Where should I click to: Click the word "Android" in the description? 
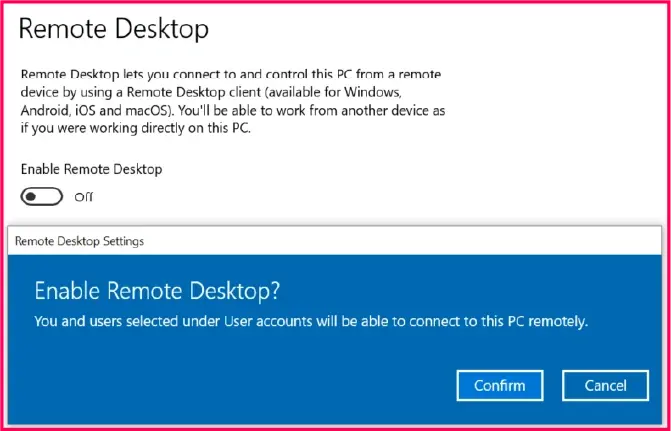[x=43, y=110]
